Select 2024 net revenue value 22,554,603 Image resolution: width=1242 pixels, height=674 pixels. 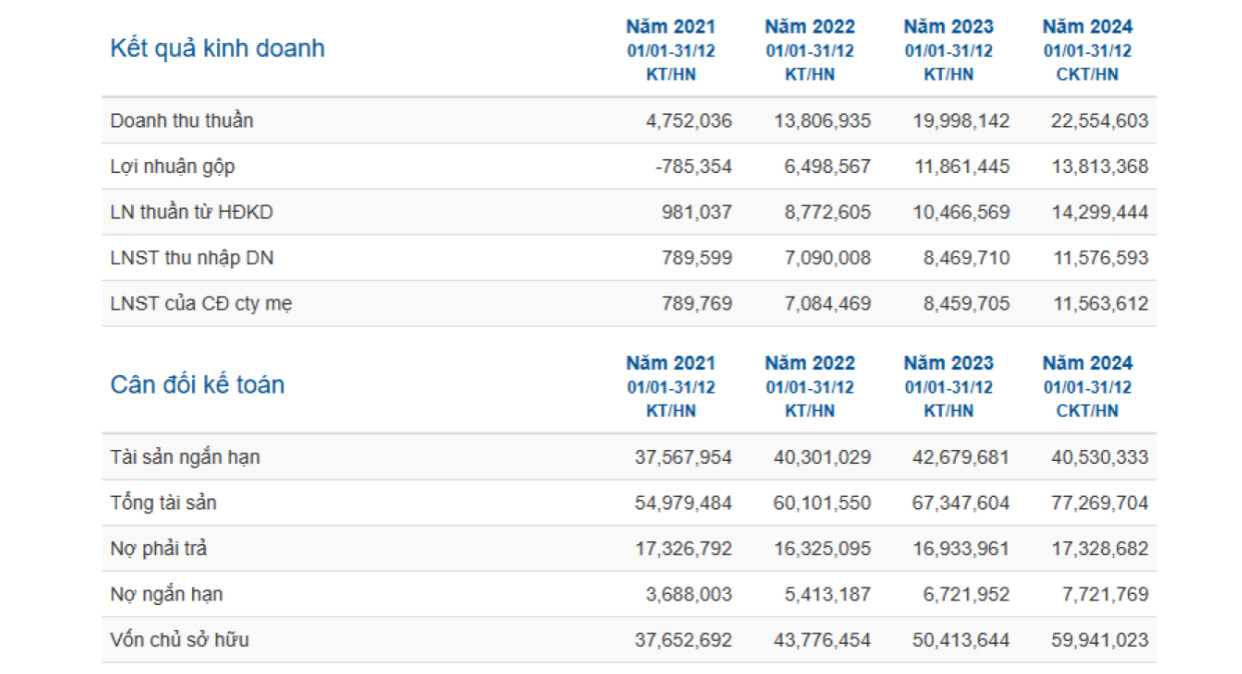[1099, 121]
